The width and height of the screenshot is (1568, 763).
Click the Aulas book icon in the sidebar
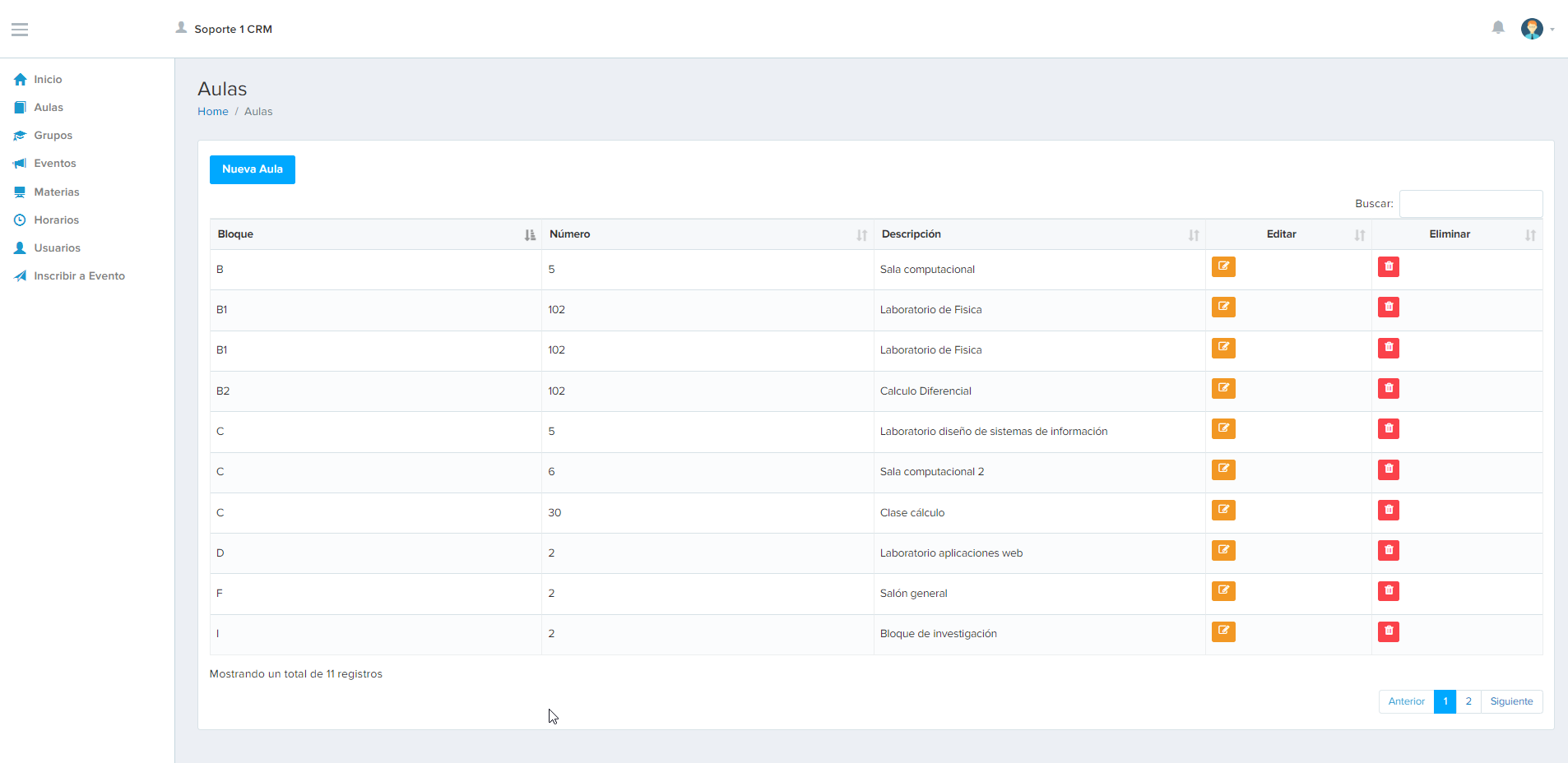[20, 107]
